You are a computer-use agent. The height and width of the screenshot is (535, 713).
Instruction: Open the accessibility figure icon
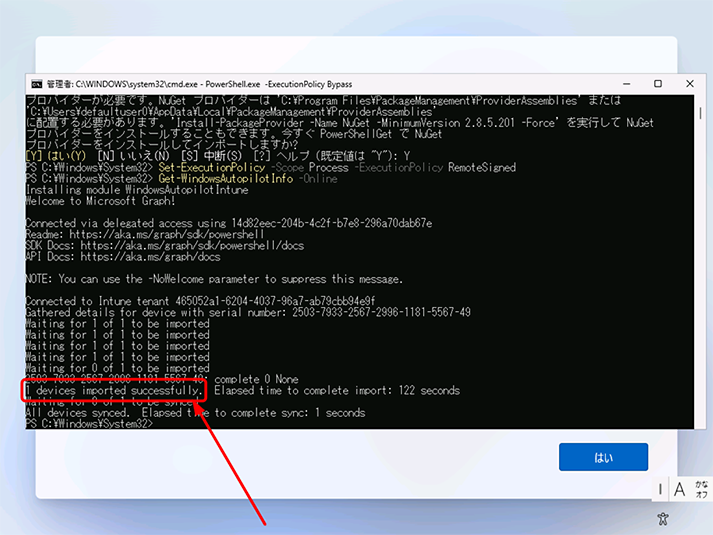point(663,518)
